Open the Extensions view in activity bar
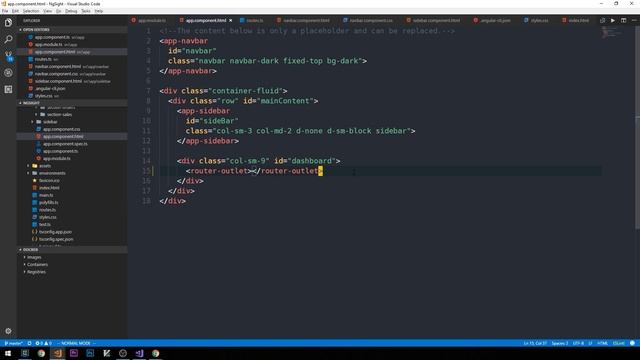This screenshot has height=360, width=640. (x=8, y=89)
